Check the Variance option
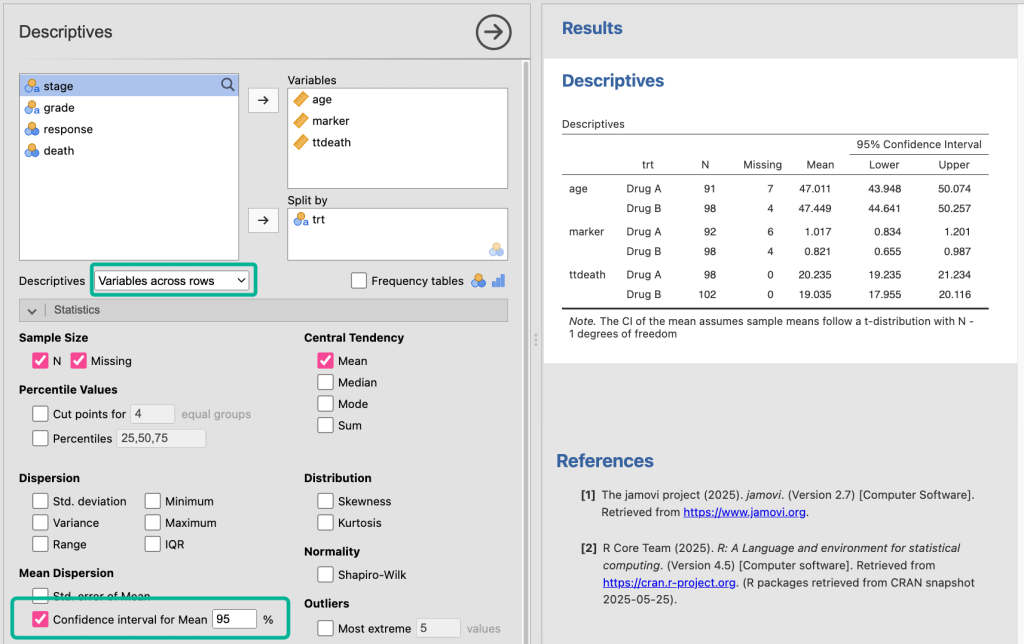This screenshot has width=1024, height=644. (40, 523)
